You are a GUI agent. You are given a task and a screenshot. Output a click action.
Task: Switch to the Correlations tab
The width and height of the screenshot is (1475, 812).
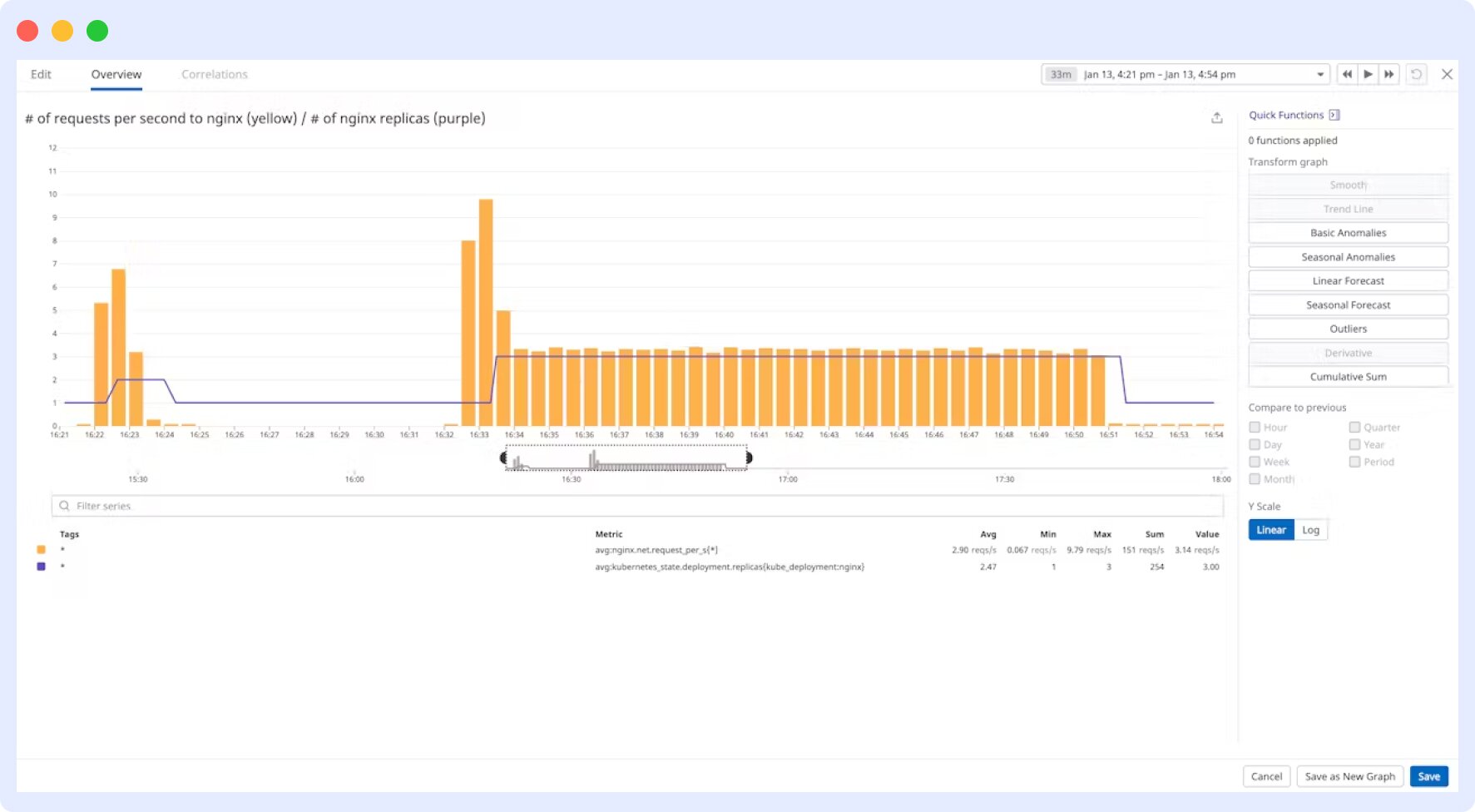tap(214, 74)
